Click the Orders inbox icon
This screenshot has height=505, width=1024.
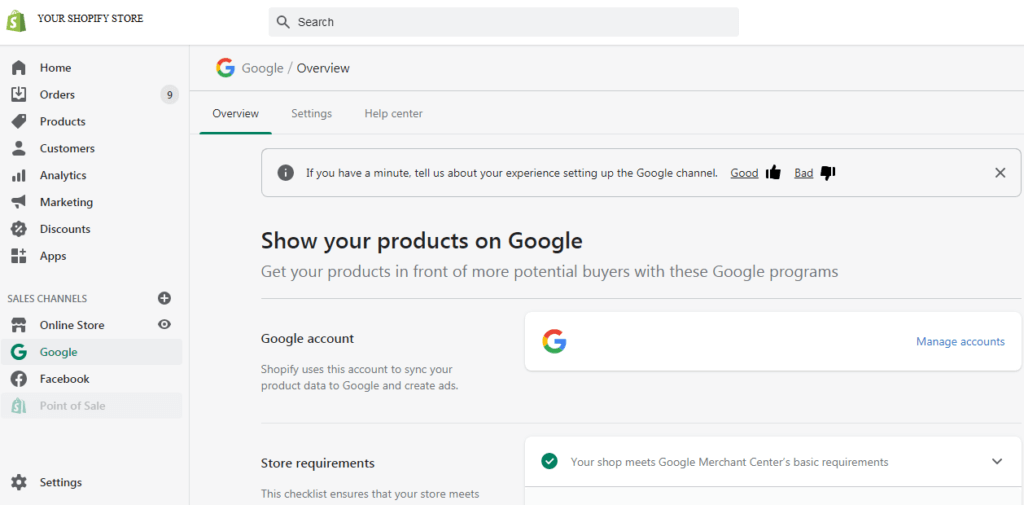coord(19,95)
